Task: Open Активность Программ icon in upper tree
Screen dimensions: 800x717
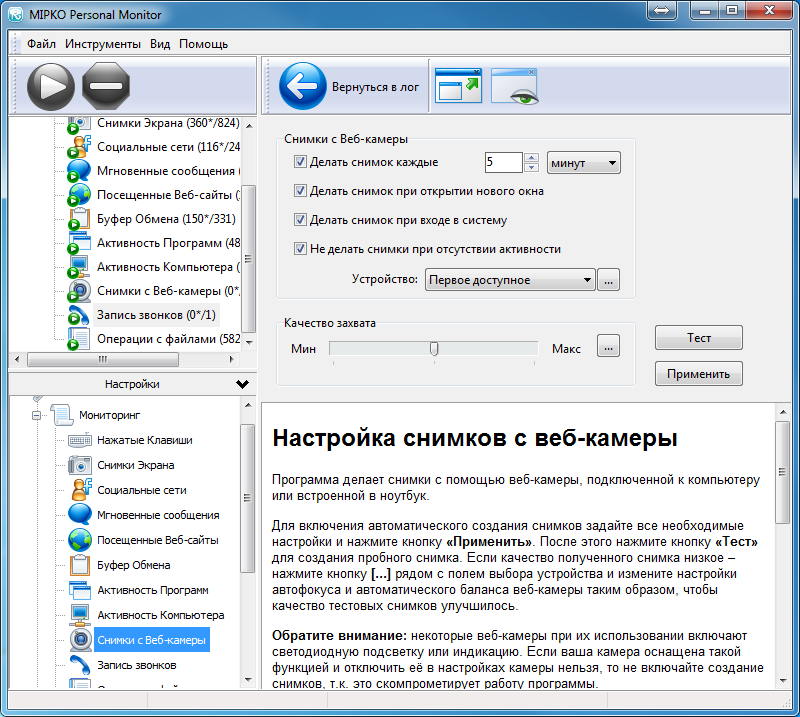Action: 79,243
